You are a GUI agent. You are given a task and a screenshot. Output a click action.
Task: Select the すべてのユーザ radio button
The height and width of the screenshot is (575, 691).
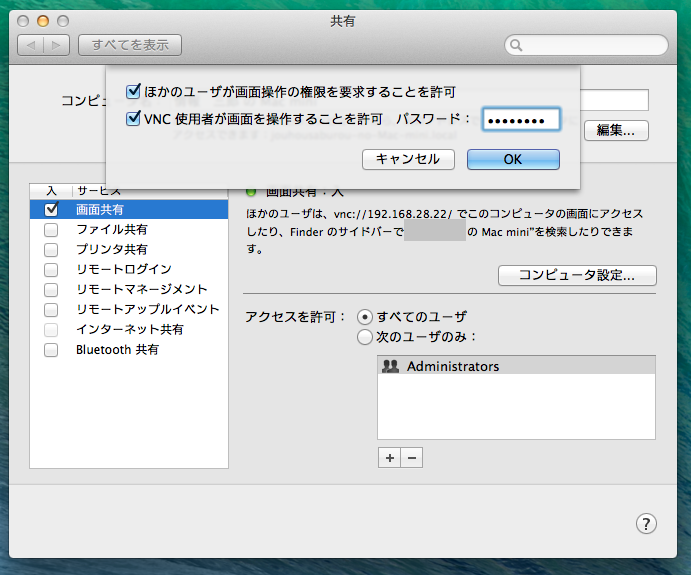(x=365, y=317)
